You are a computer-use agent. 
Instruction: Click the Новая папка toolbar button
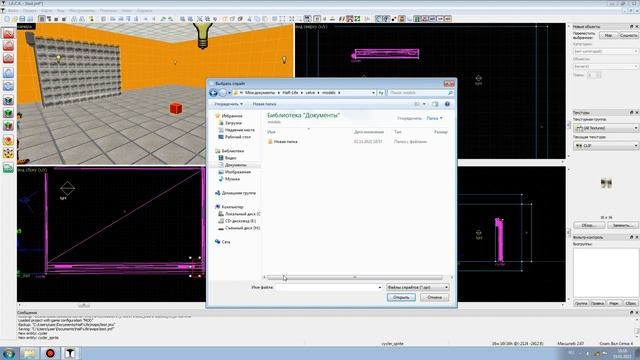(264, 104)
